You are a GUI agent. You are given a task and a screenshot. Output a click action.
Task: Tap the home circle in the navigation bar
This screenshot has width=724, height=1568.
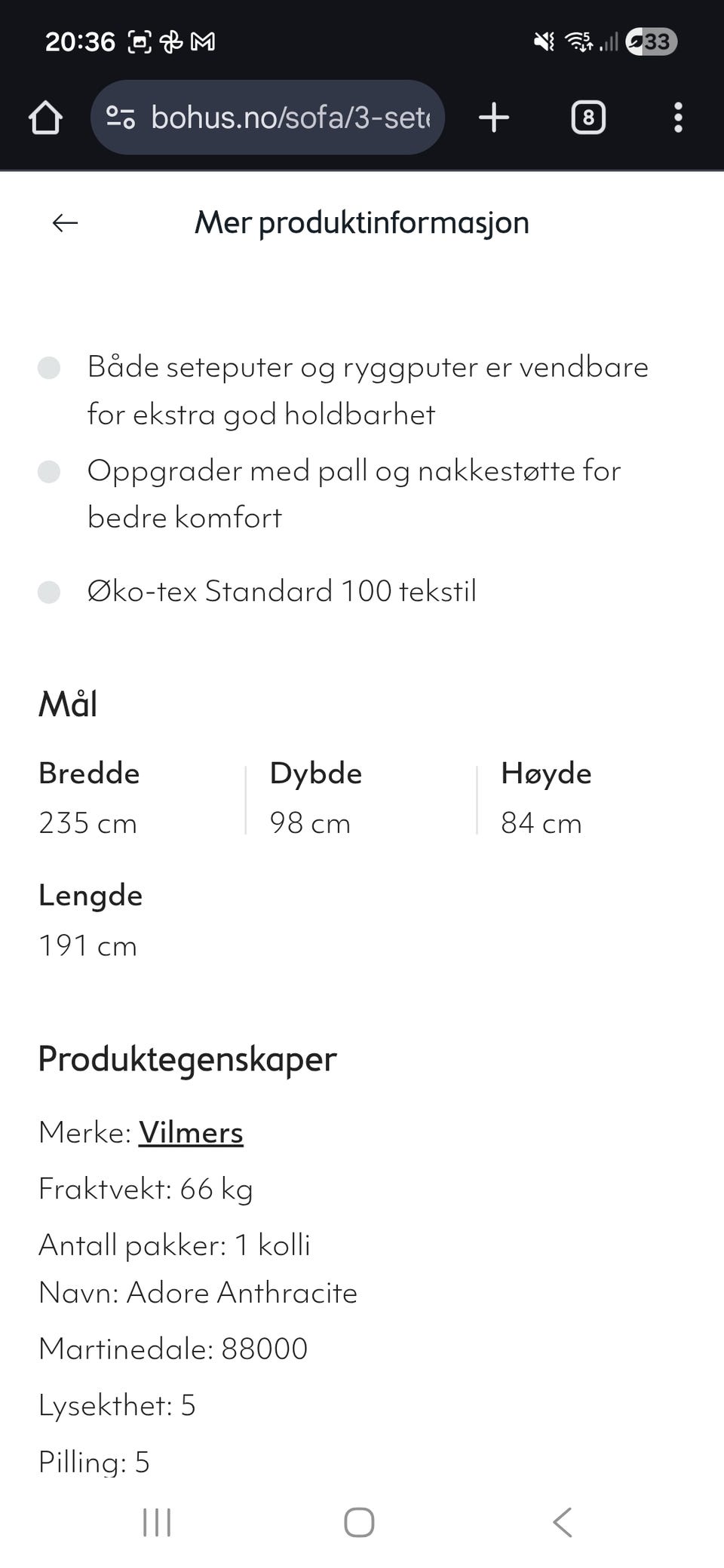360,1521
